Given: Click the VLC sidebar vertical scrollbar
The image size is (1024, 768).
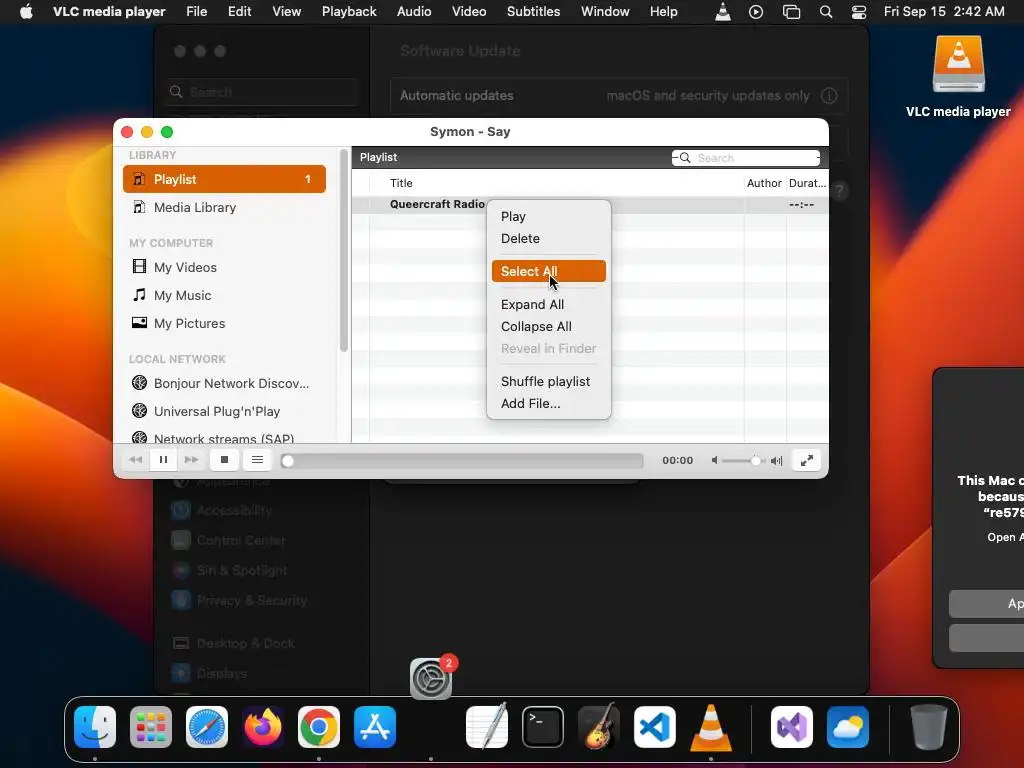Looking at the screenshot, I should pos(344,251).
